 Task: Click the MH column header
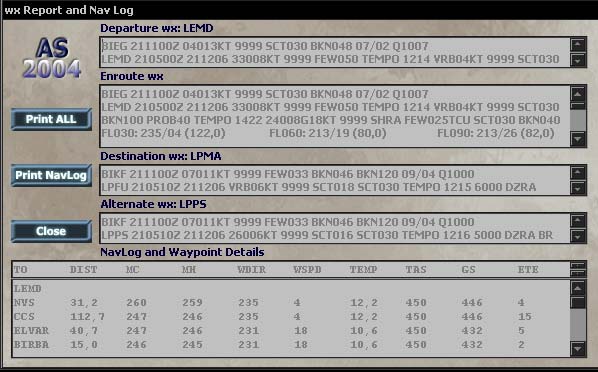[189, 270]
